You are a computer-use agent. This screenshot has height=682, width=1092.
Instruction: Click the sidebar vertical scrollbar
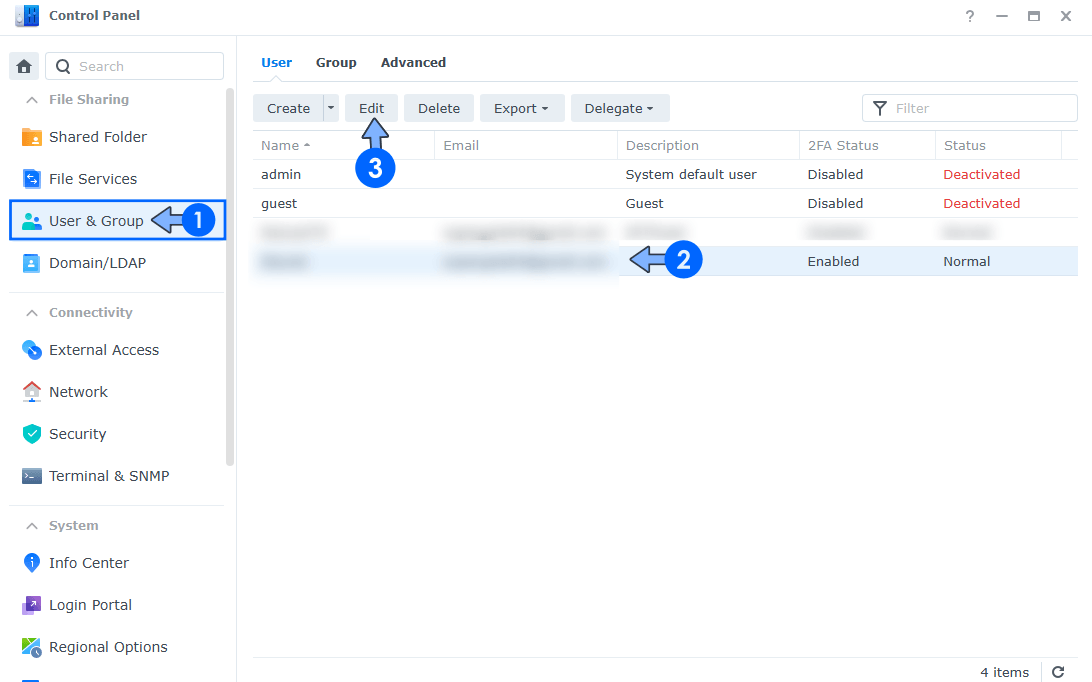(230, 277)
